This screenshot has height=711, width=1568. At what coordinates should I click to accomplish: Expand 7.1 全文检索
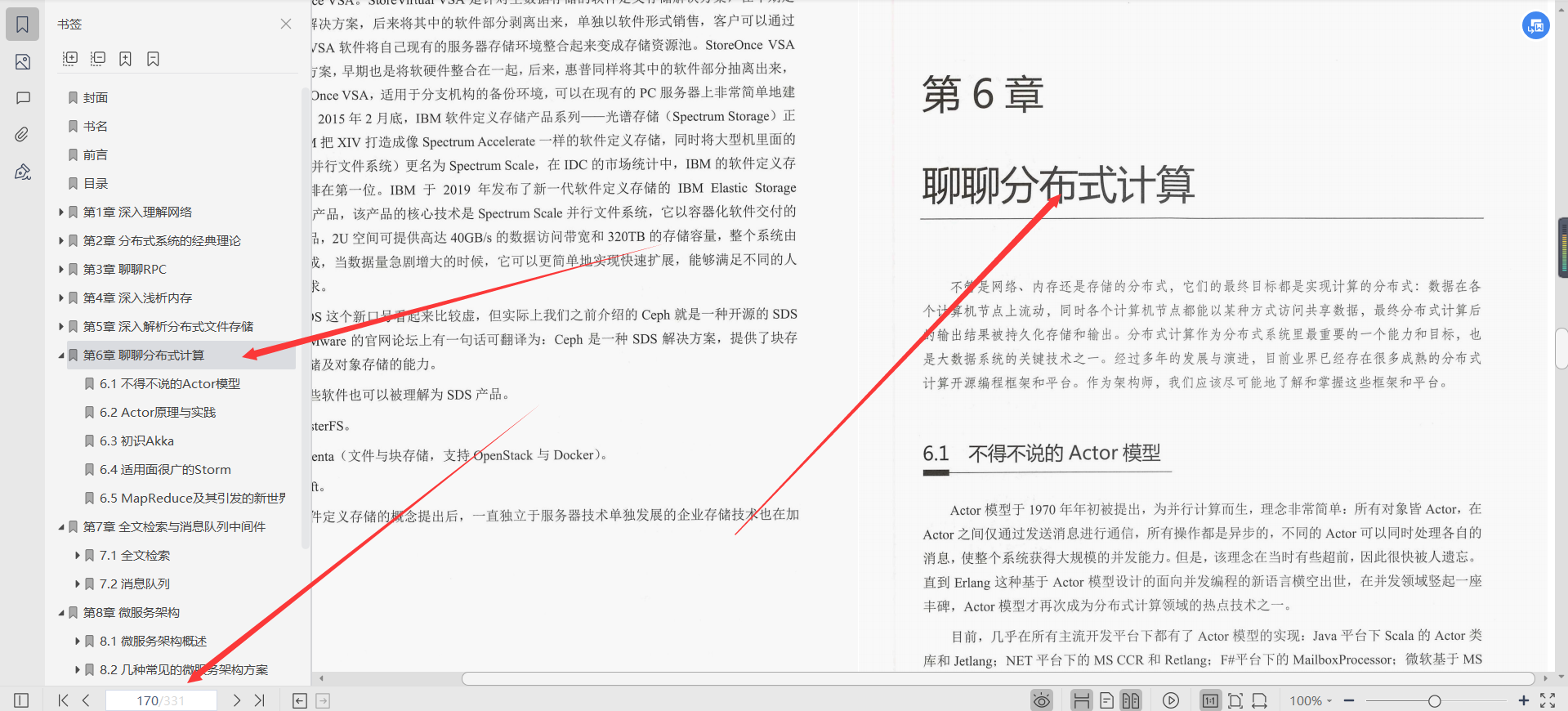pyautogui.click(x=78, y=555)
